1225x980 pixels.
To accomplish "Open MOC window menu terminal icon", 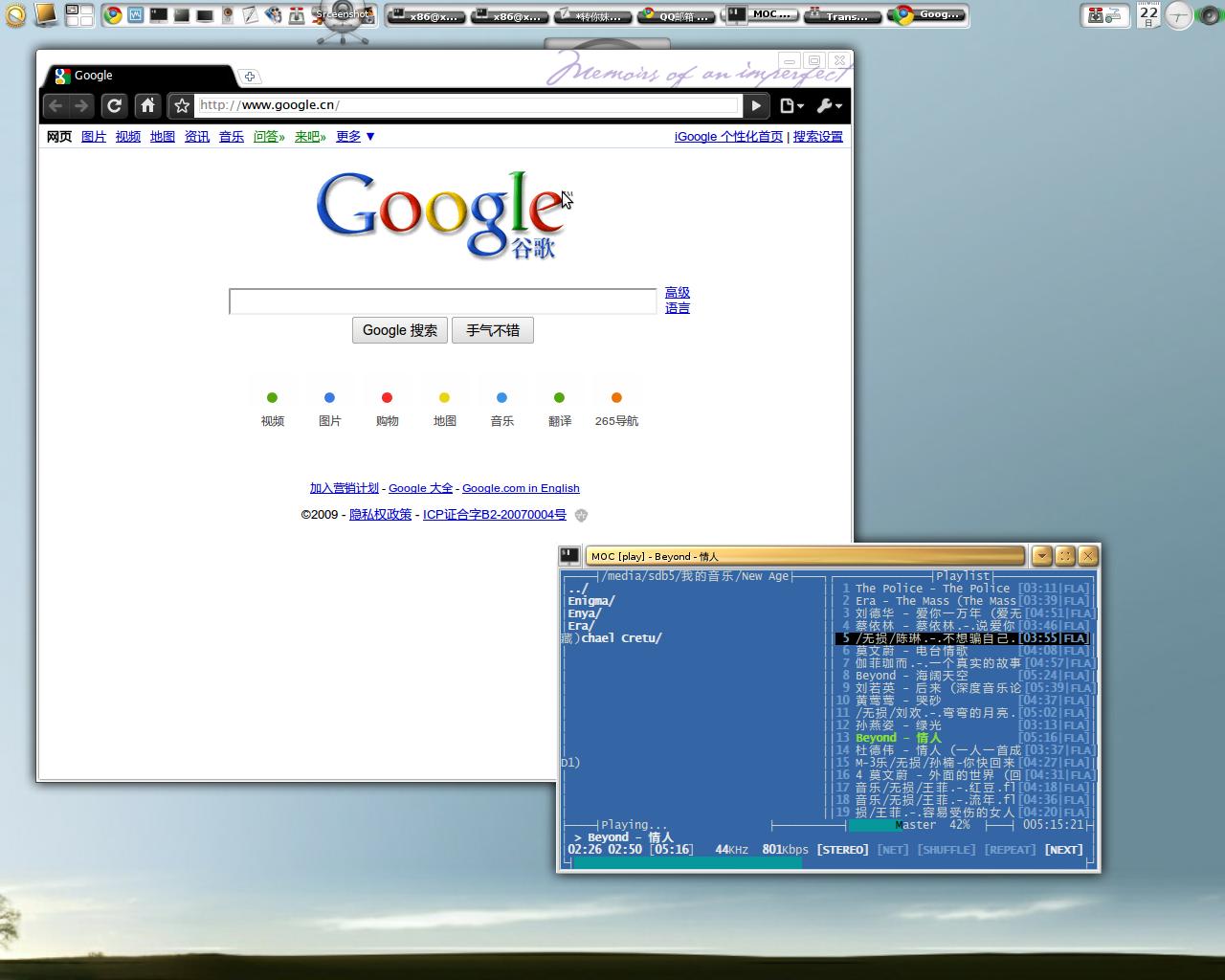I will 569,555.
